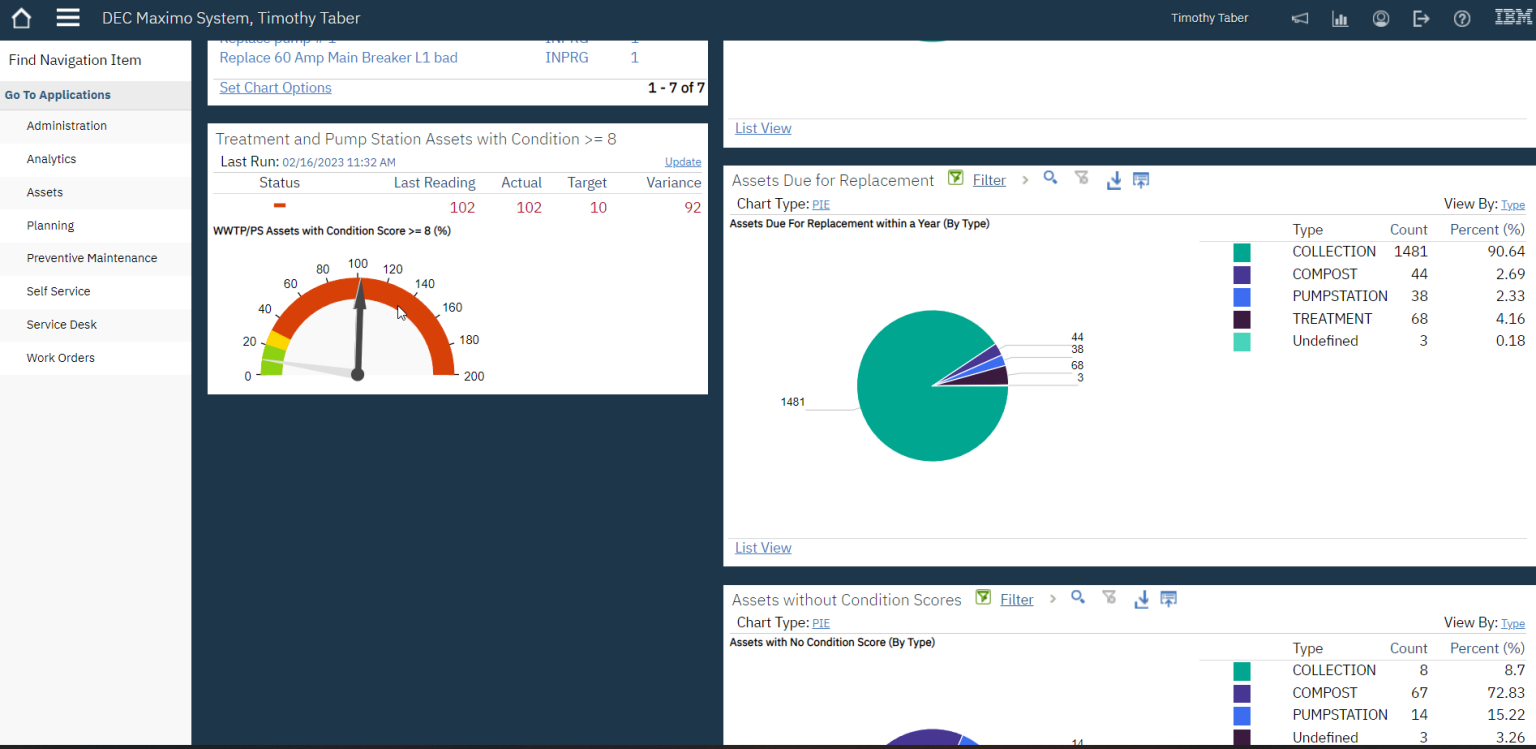Image resolution: width=1536 pixels, height=749 pixels.
Task: Click Undefined light teal swatch in Assets Due for Replacement
Action: [x=1242, y=342]
